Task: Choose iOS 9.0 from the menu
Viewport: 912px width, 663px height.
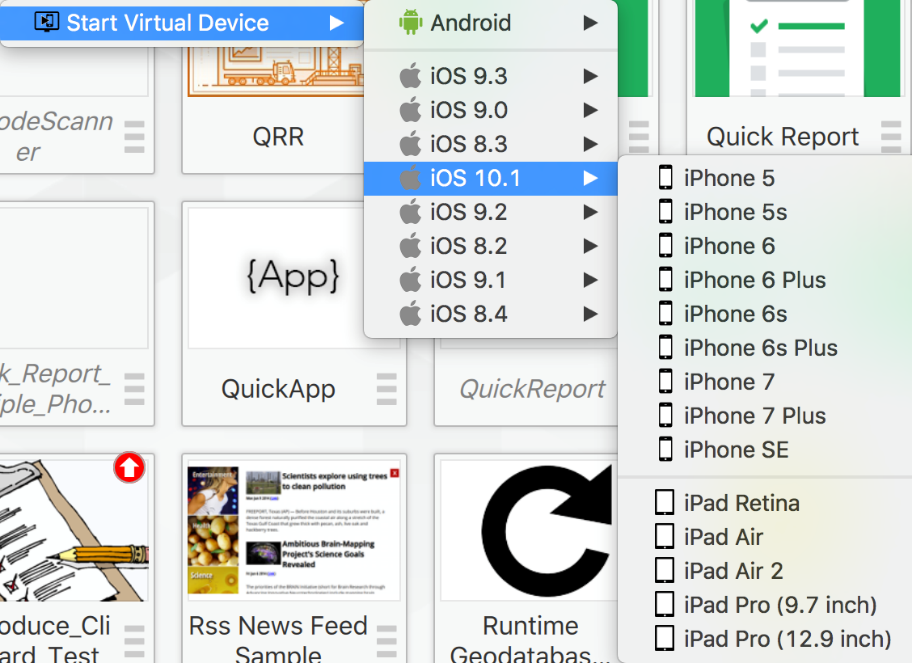Action: [490, 110]
